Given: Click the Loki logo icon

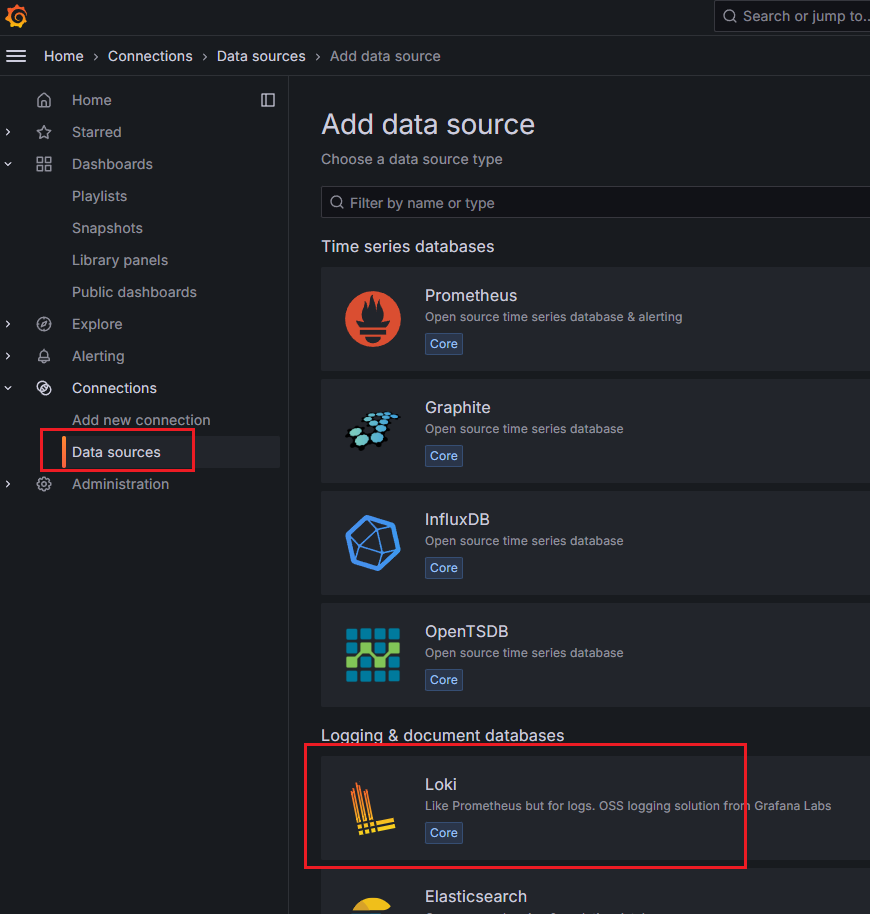Looking at the screenshot, I should point(373,808).
